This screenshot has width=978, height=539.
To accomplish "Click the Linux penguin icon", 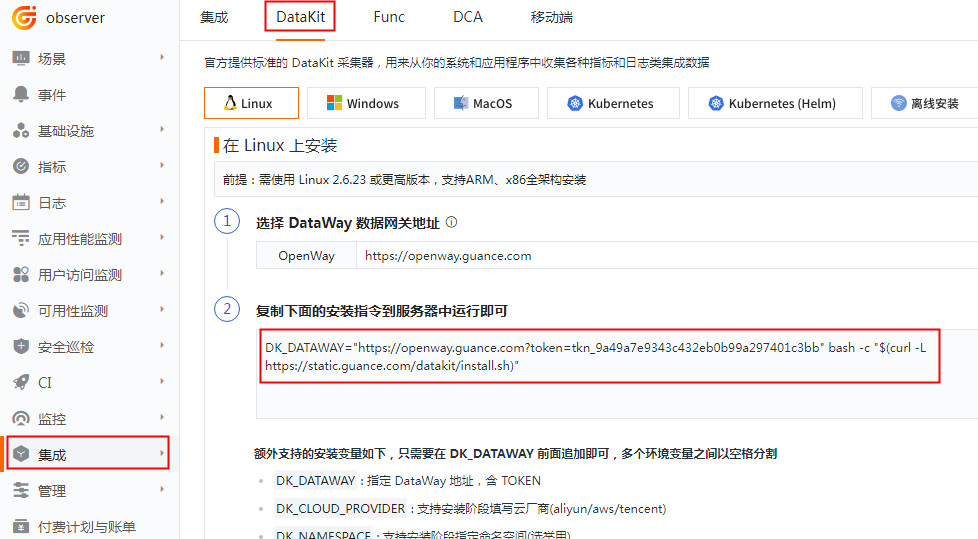I will point(230,103).
